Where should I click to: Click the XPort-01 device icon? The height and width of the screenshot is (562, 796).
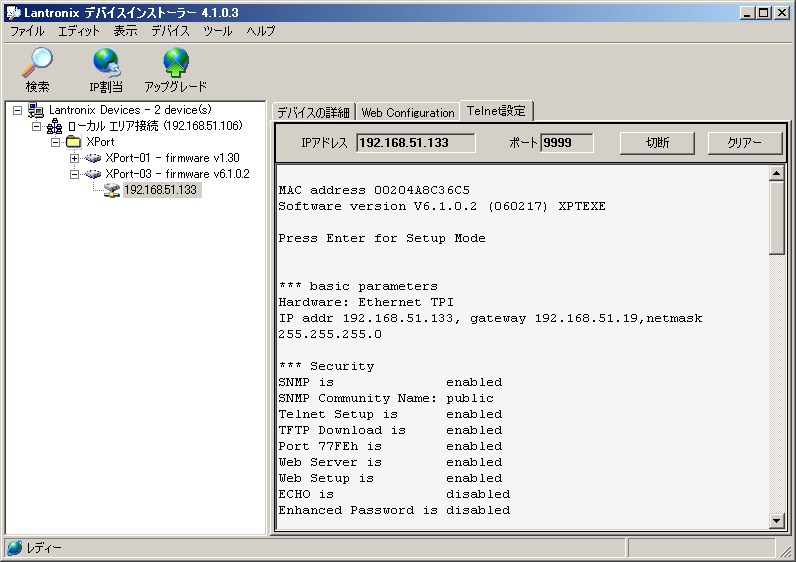click(93, 158)
